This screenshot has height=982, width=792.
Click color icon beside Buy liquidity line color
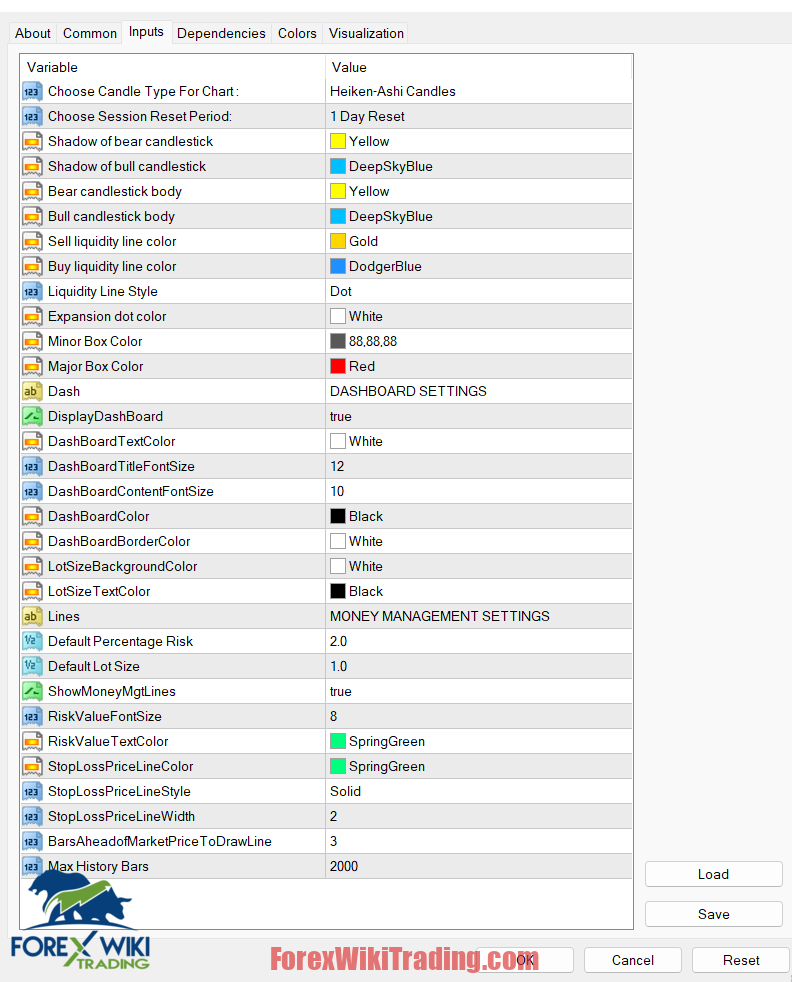click(x=32, y=267)
